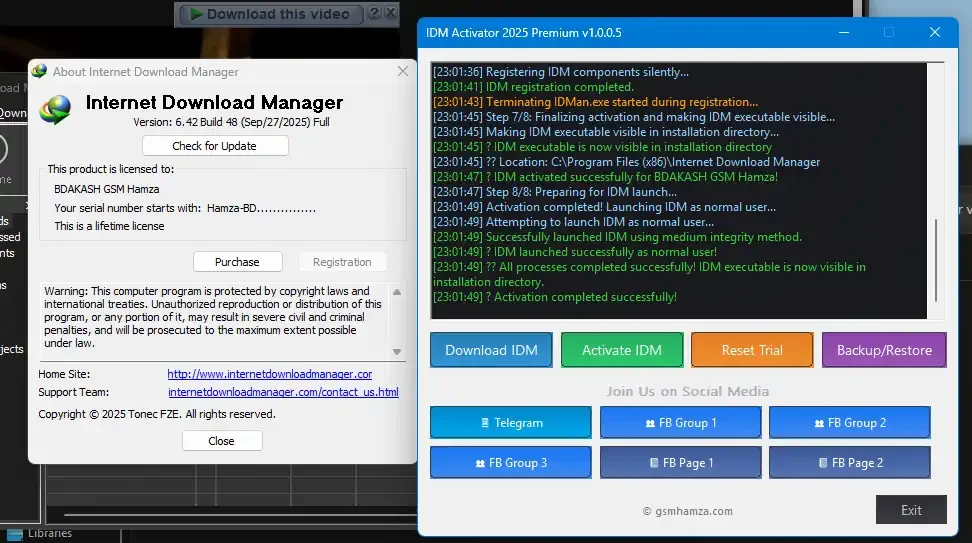Open the internetdownloadmanager.com home site link
Image resolution: width=972 pixels, height=543 pixels.
tap(270, 374)
